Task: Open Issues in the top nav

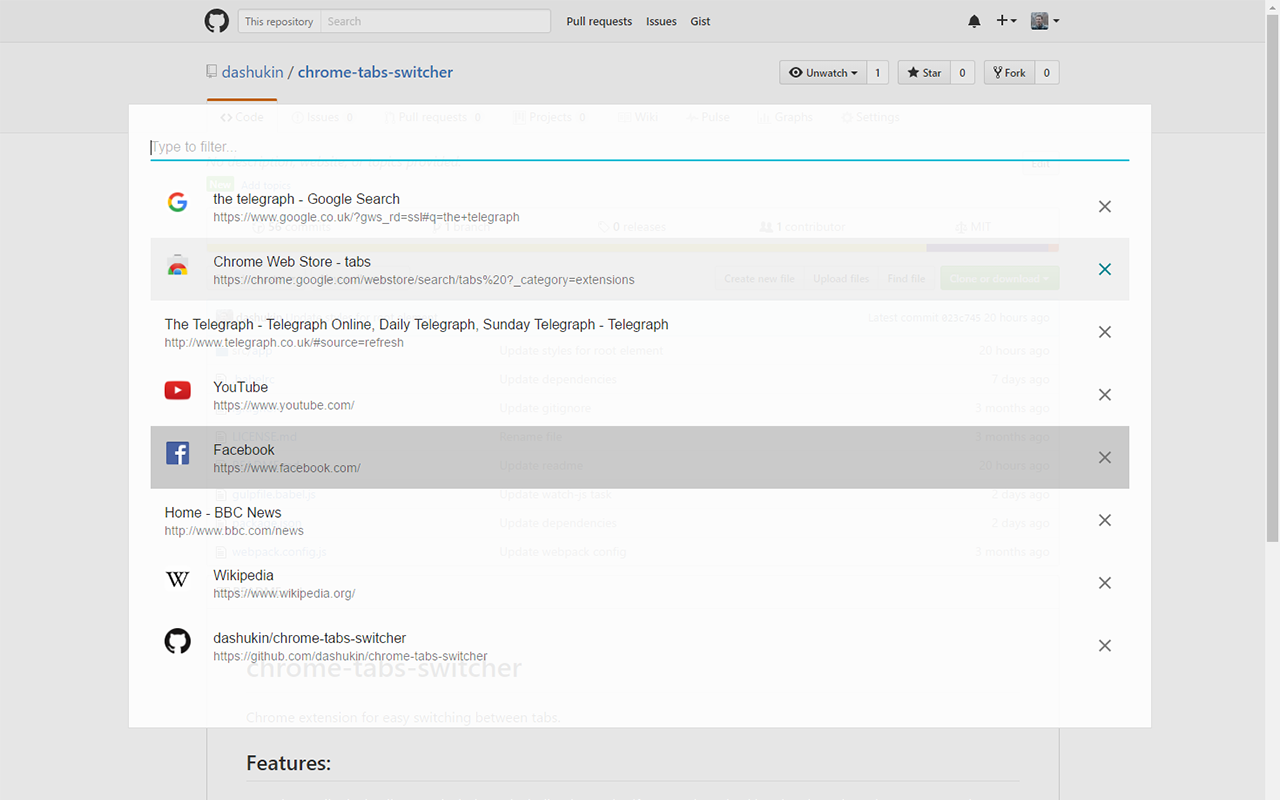Action: 661,21
